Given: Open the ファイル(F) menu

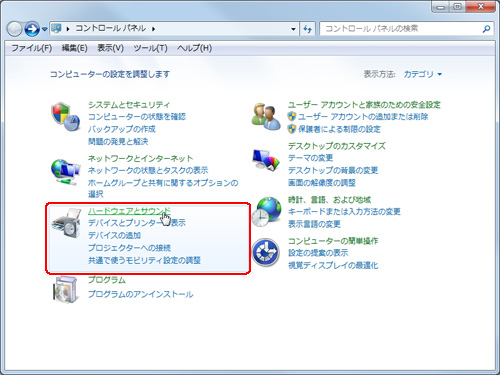Looking at the screenshot, I should point(32,48).
